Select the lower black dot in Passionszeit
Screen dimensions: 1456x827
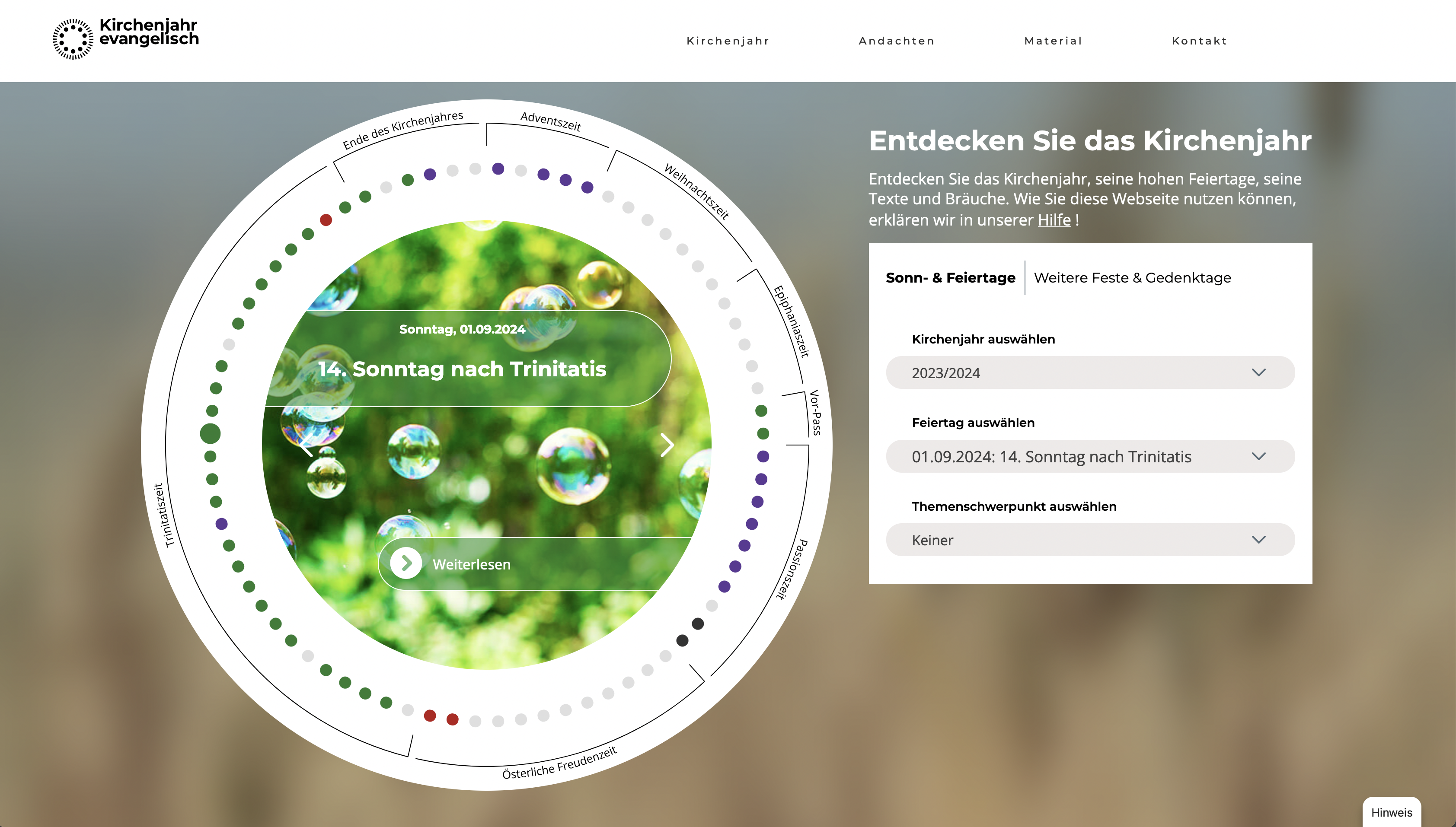(683, 641)
